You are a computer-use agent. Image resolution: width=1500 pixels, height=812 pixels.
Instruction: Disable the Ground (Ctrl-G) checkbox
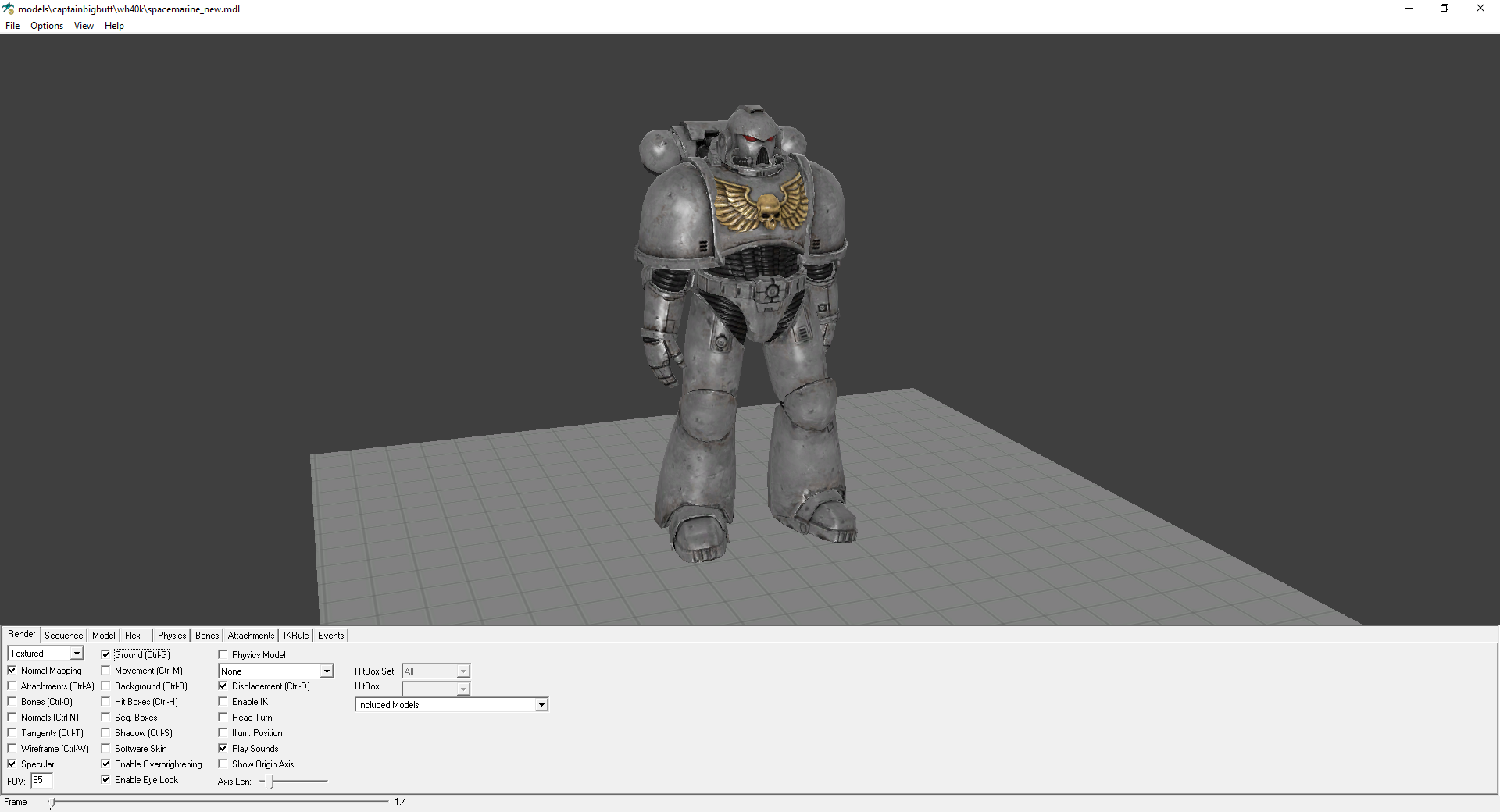click(x=105, y=655)
